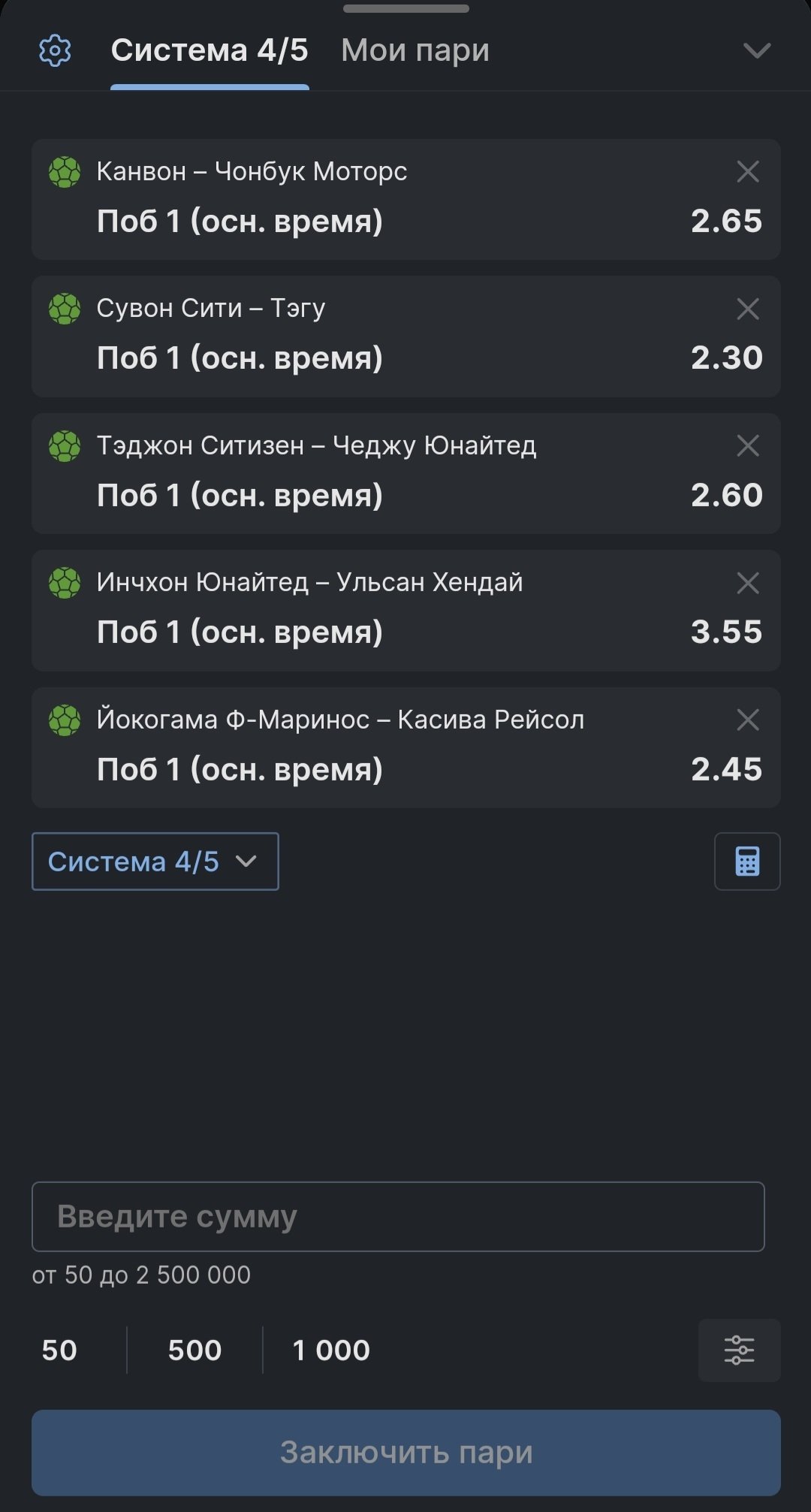The image size is (811, 1512).
Task: Focus the Введите сумму stake input field
Action: (x=398, y=1217)
